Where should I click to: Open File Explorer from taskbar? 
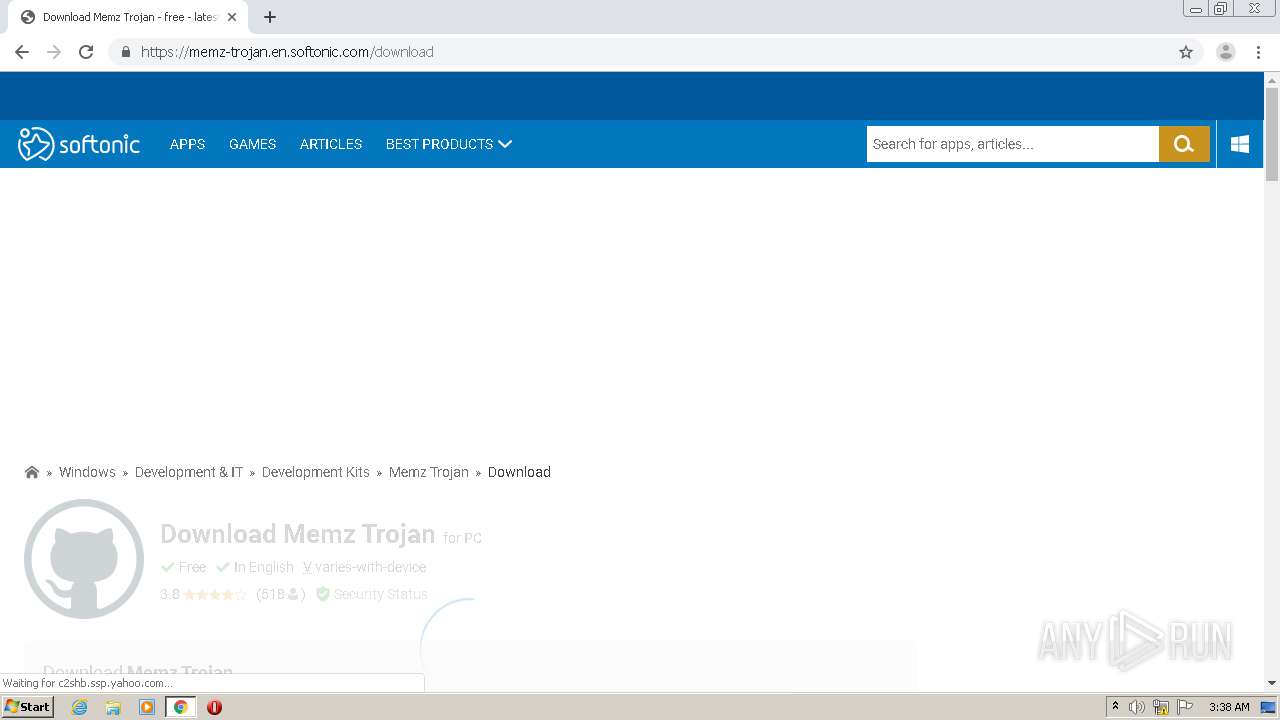click(x=113, y=707)
